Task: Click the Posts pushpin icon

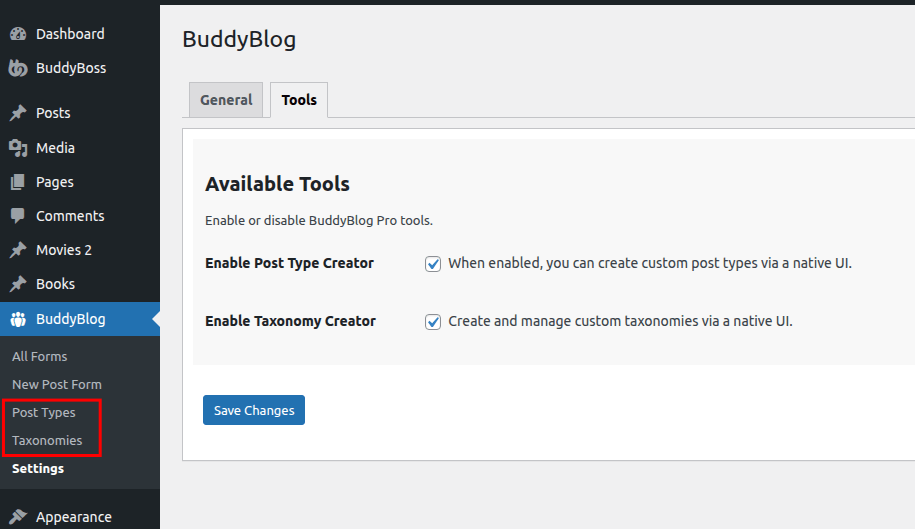Action: click(x=18, y=113)
